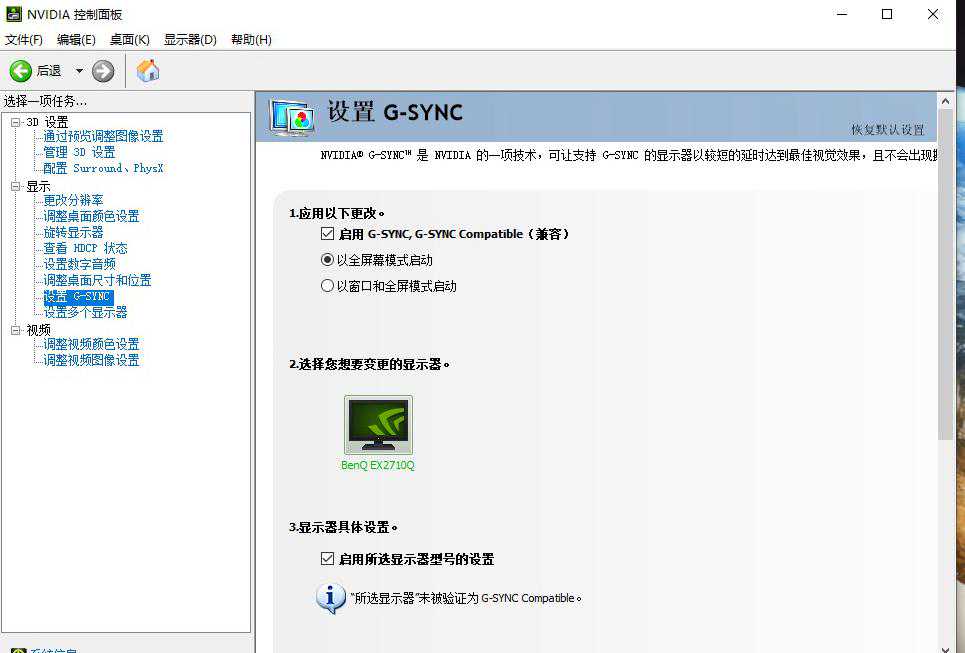Collapse the 3D 设置 tree node
Image resolution: width=965 pixels, height=653 pixels.
tap(16, 122)
